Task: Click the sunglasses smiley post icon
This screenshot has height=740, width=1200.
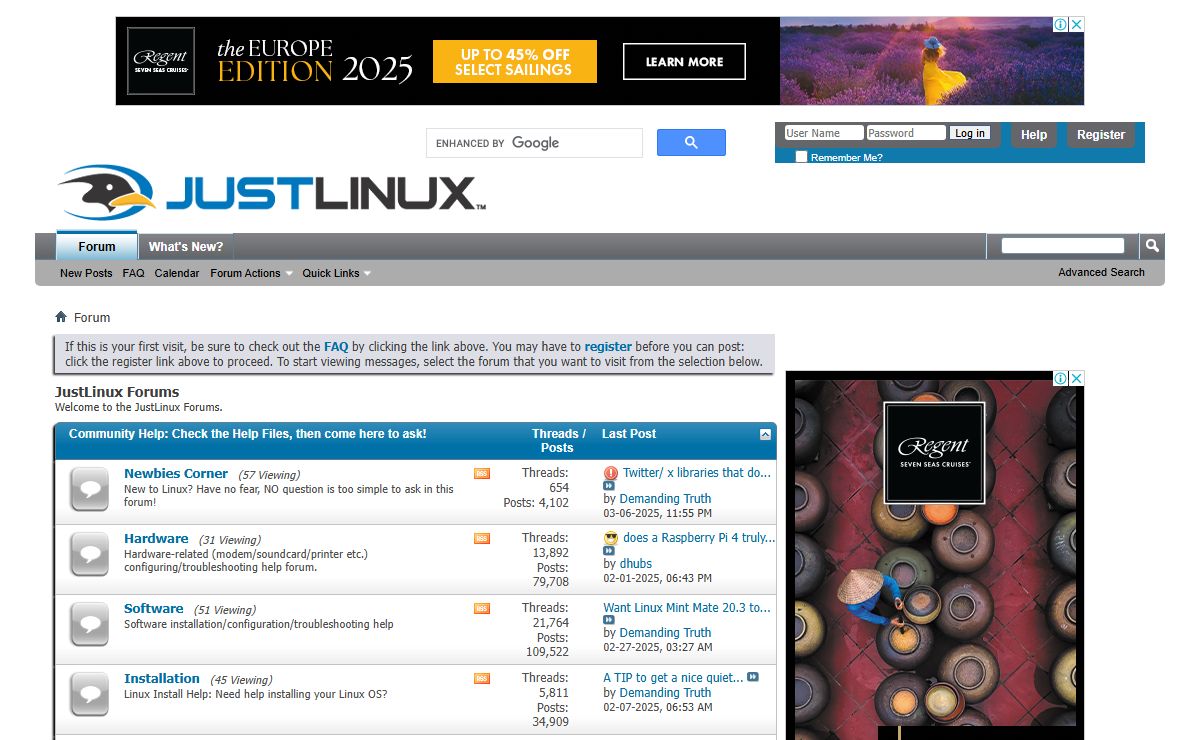Action: coord(611,538)
